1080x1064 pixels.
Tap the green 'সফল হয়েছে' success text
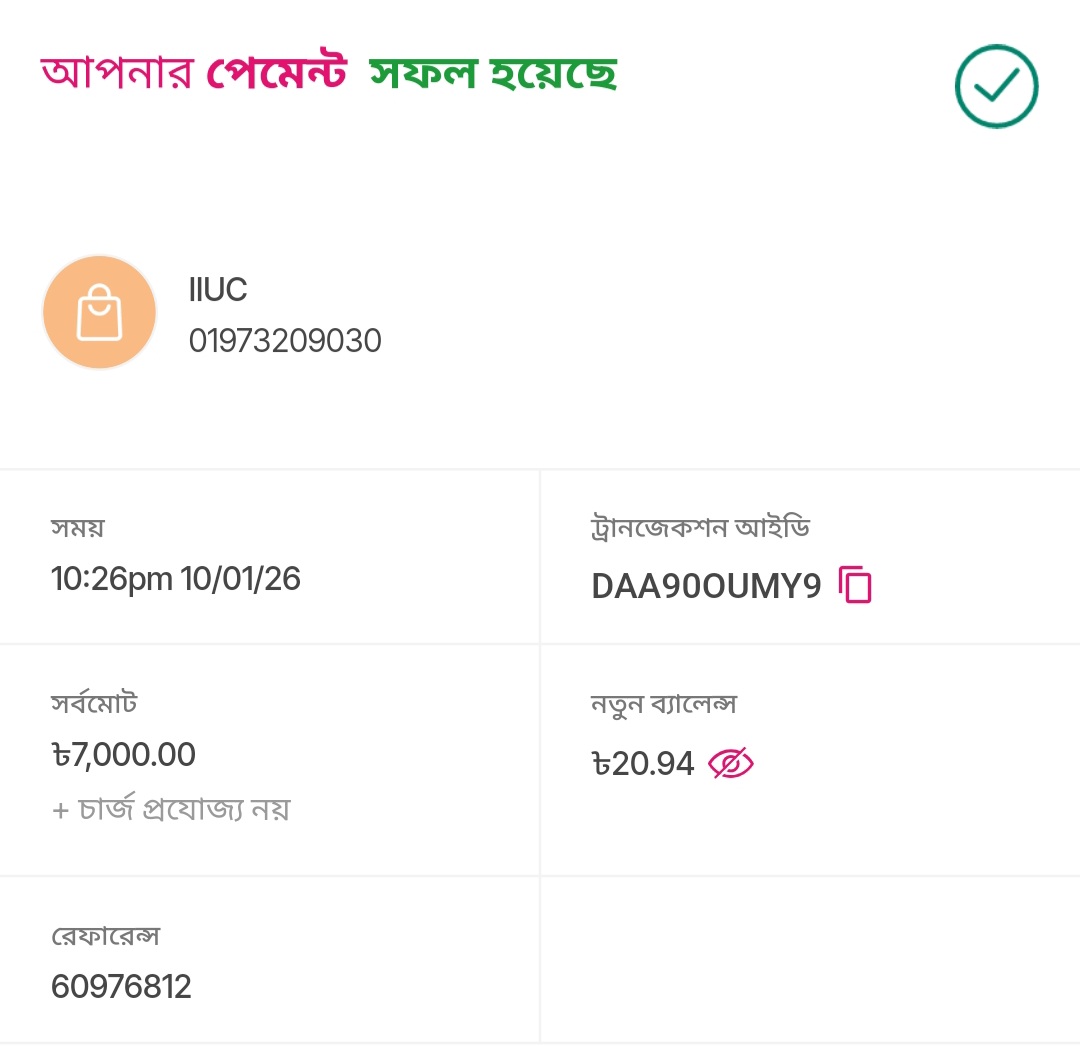tap(493, 73)
